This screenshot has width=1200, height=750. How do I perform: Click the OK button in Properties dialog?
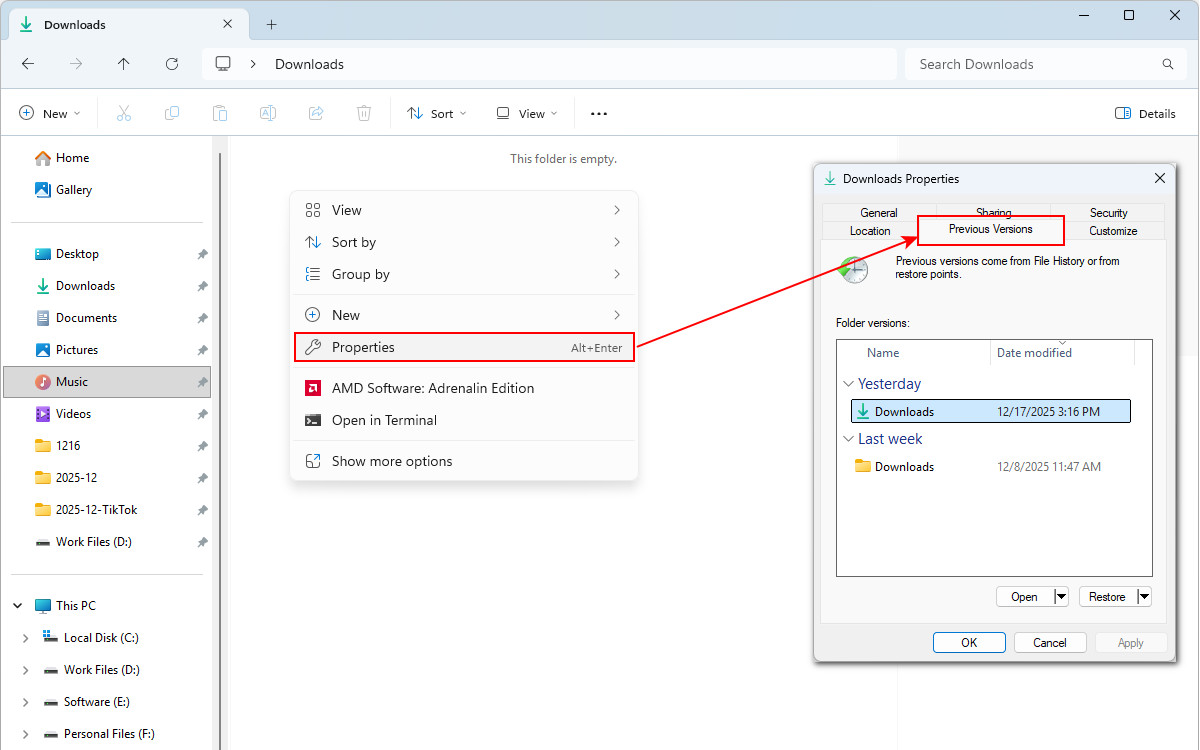coord(969,643)
